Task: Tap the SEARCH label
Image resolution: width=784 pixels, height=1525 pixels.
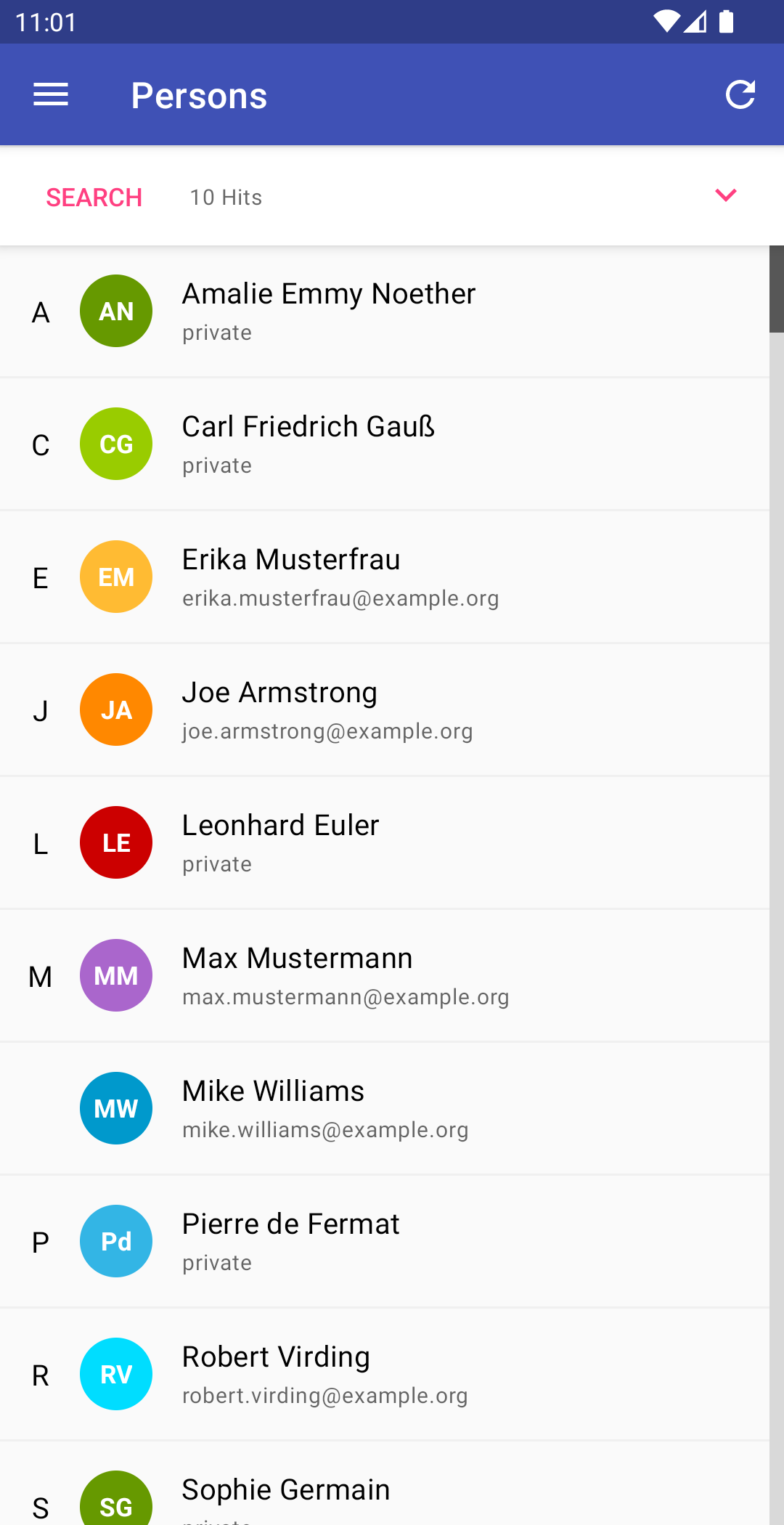Action: (94, 198)
